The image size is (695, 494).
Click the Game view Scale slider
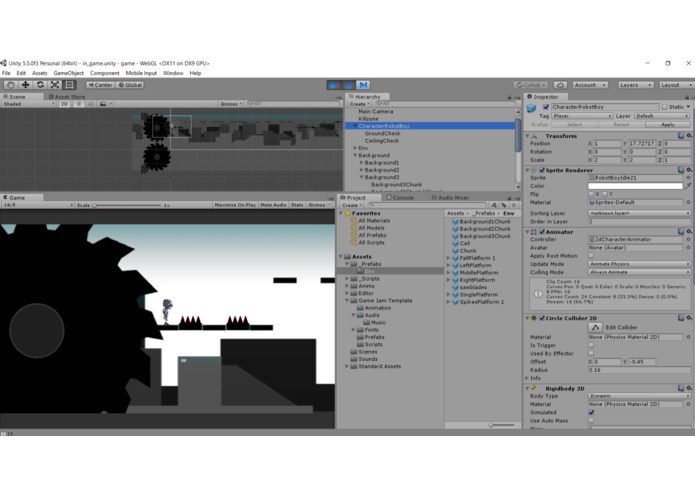point(128,205)
